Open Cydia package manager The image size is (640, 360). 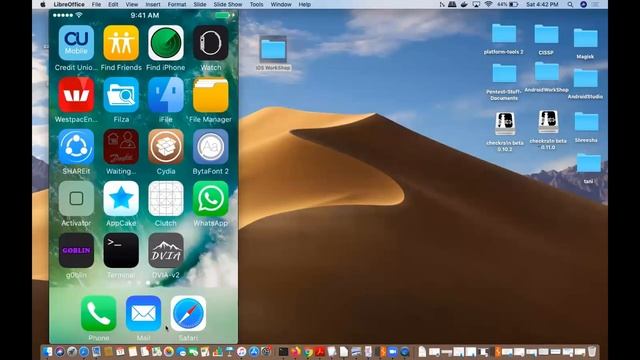click(166, 147)
